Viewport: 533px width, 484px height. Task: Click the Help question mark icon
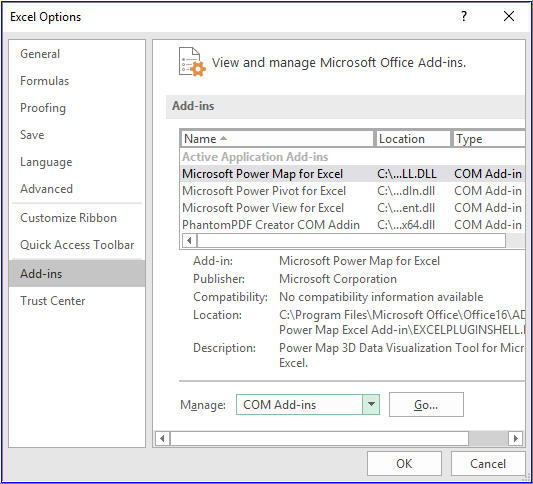tap(464, 16)
